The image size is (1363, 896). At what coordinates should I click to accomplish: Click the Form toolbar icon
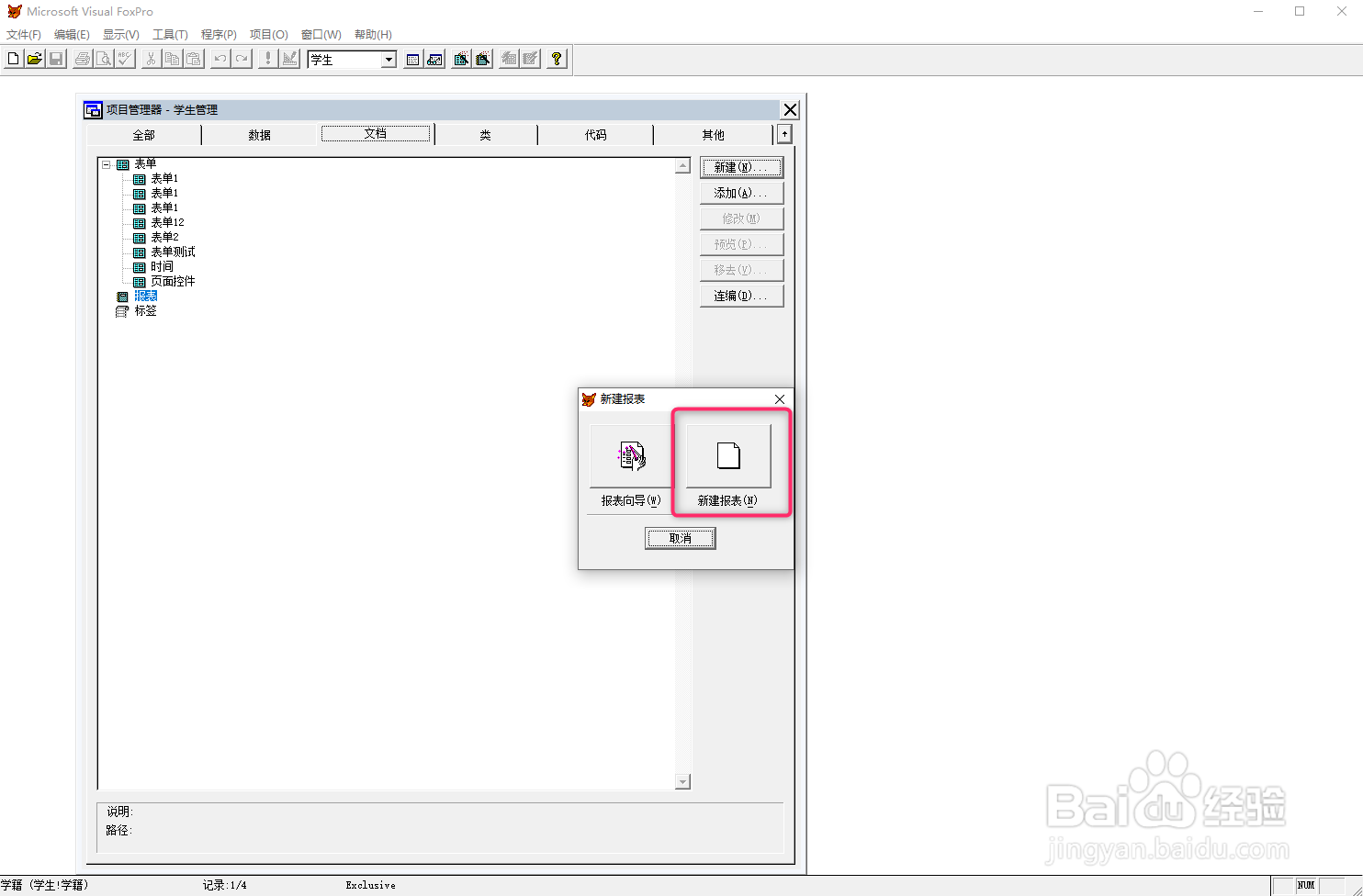pyautogui.click(x=461, y=59)
